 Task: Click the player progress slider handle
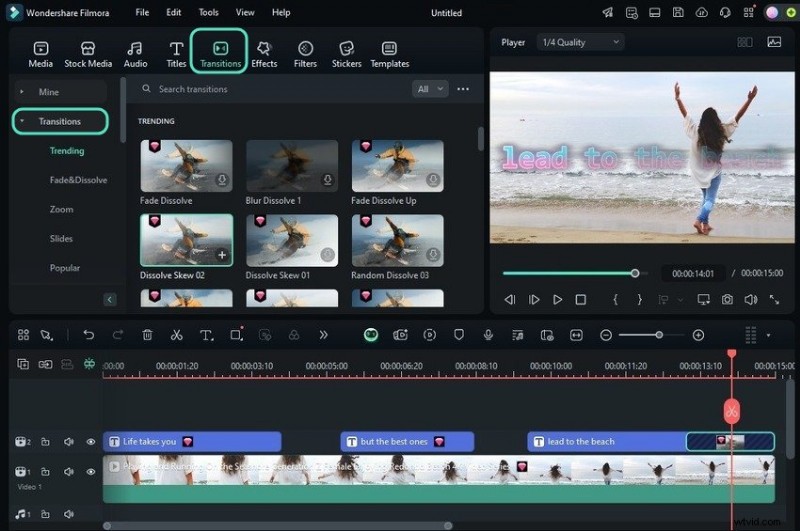pos(635,273)
